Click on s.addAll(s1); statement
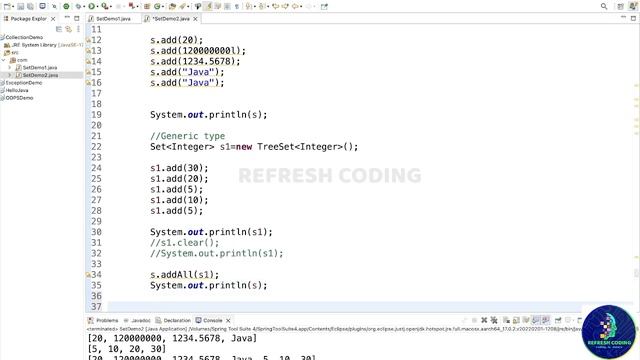 (184, 275)
